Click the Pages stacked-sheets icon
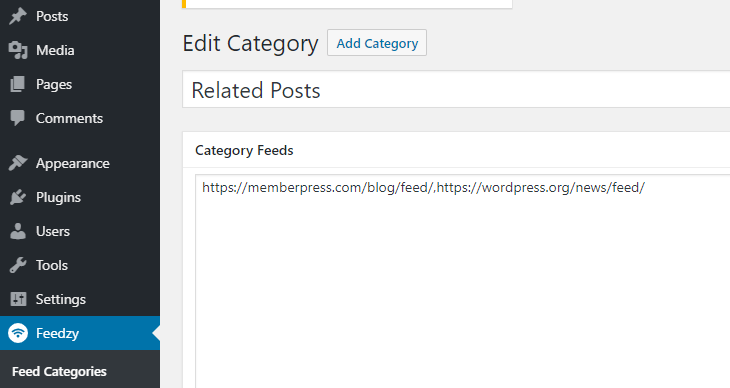Viewport: 730px width, 388px height. tap(18, 84)
